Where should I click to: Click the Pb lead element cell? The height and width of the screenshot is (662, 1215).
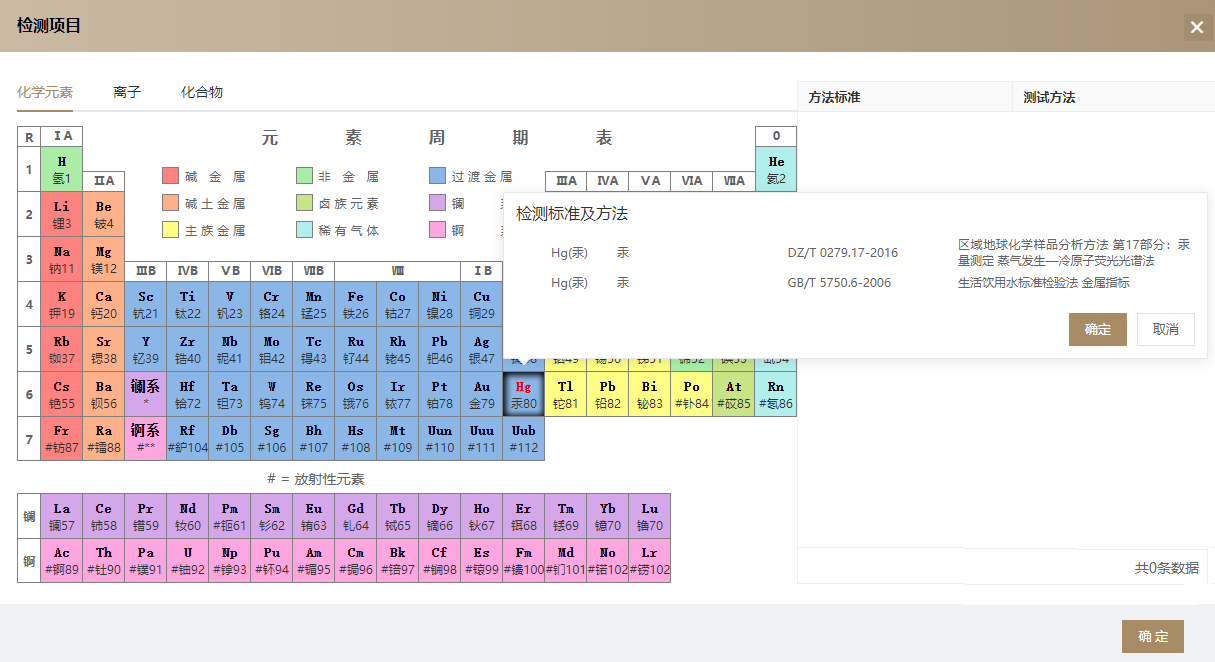click(x=607, y=395)
